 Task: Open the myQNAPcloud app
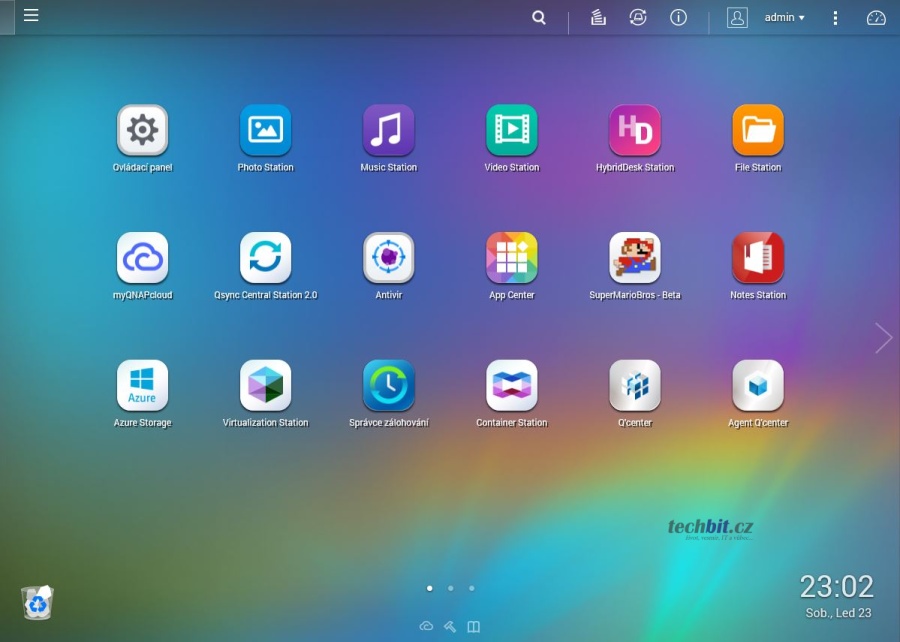point(142,259)
